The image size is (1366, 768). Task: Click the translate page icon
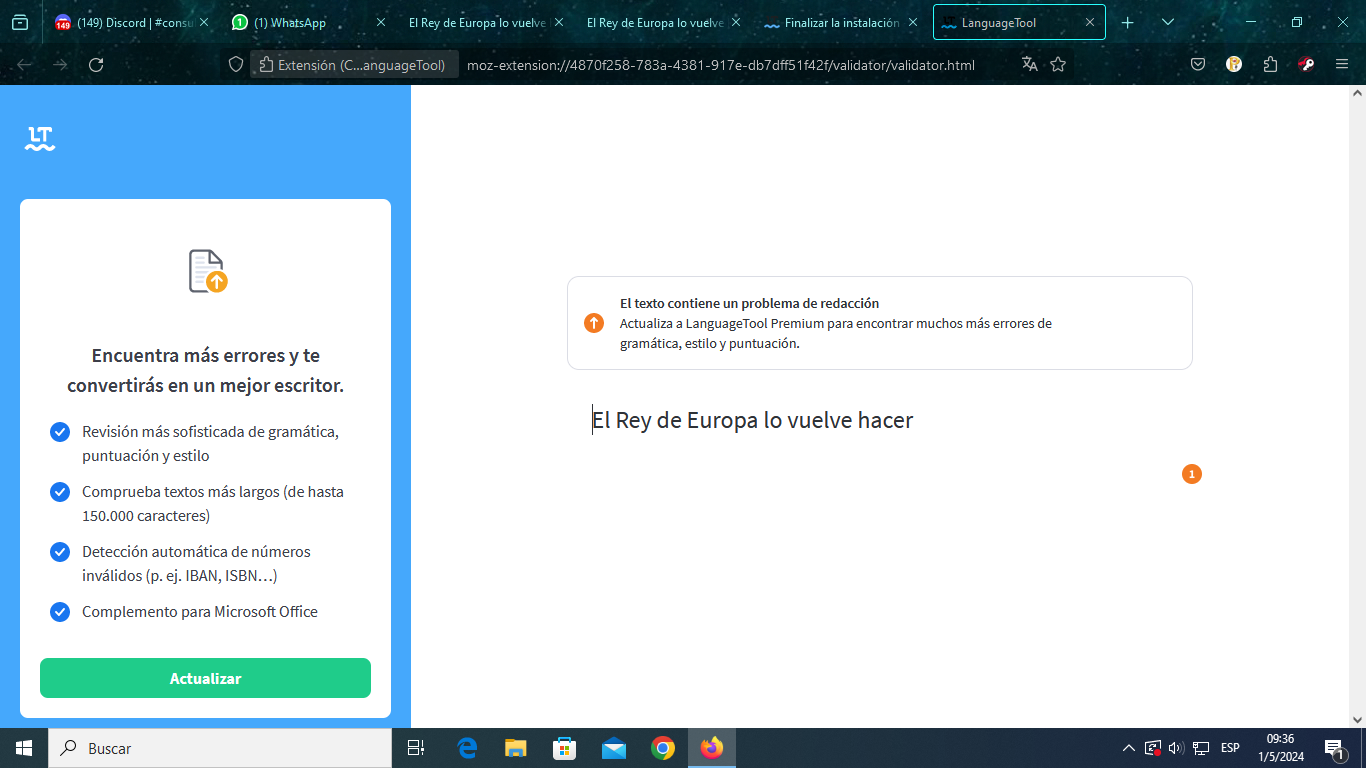coord(1030,64)
